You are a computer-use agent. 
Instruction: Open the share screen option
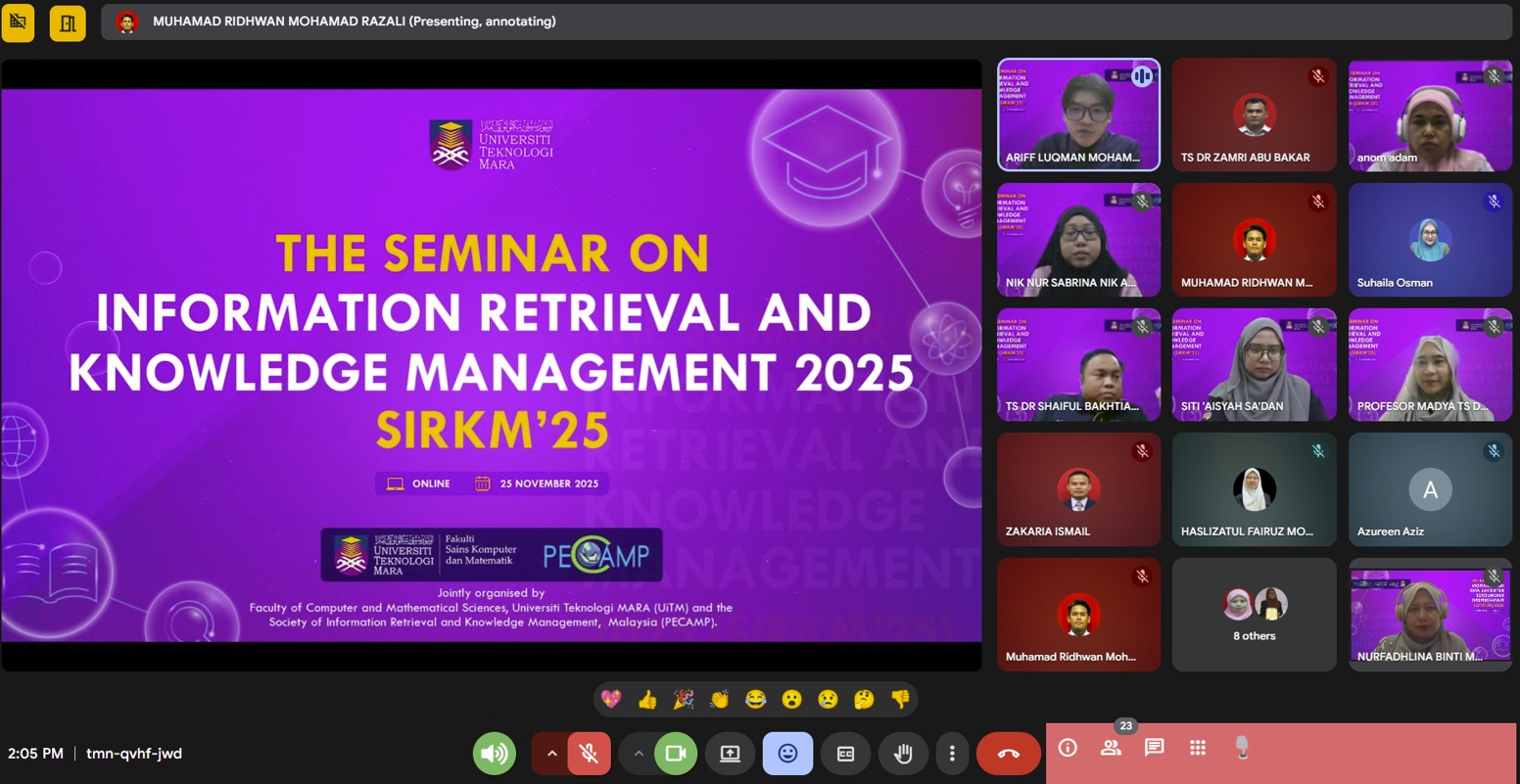[730, 754]
